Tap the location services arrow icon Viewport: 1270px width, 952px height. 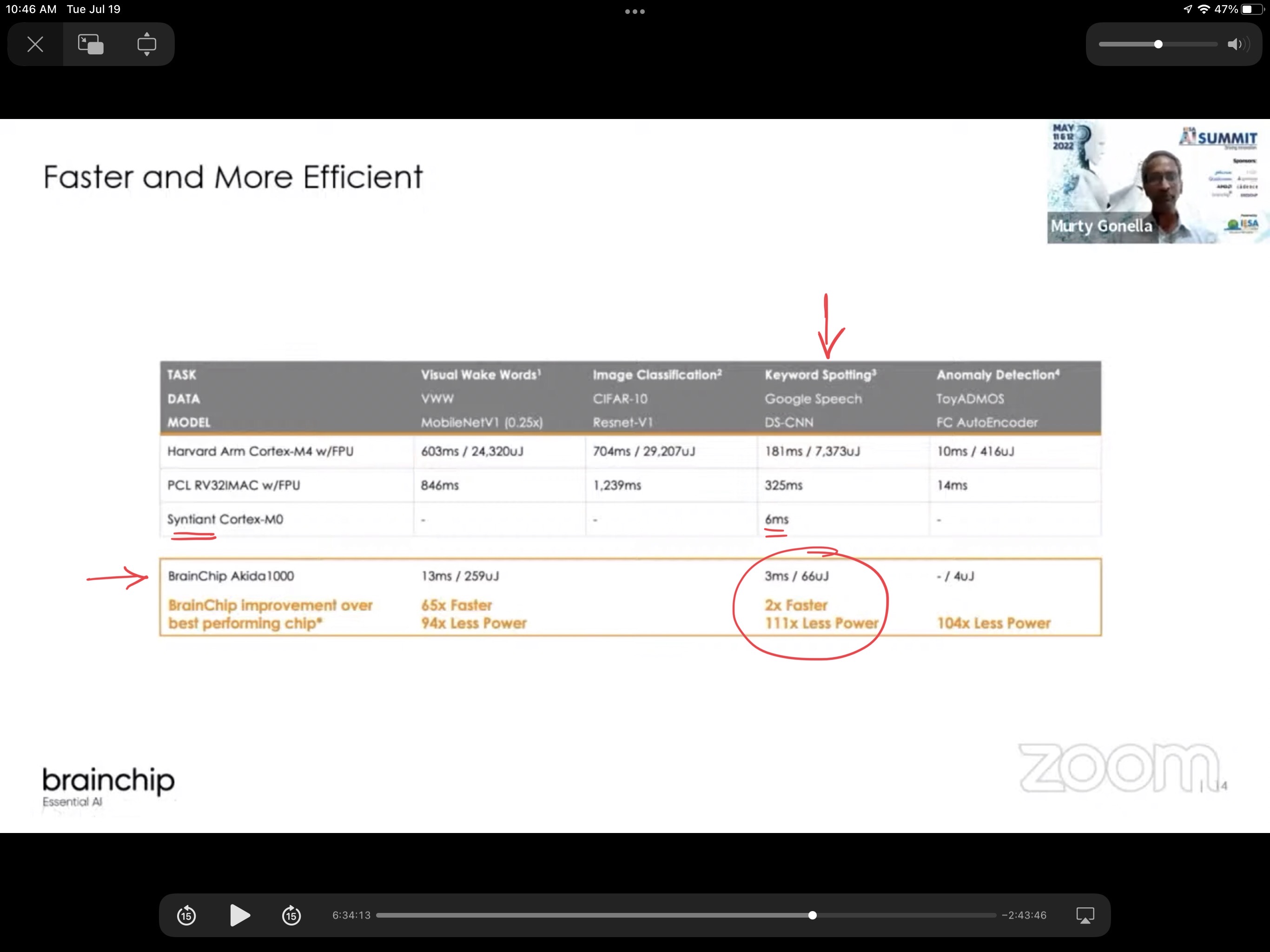[x=1188, y=9]
